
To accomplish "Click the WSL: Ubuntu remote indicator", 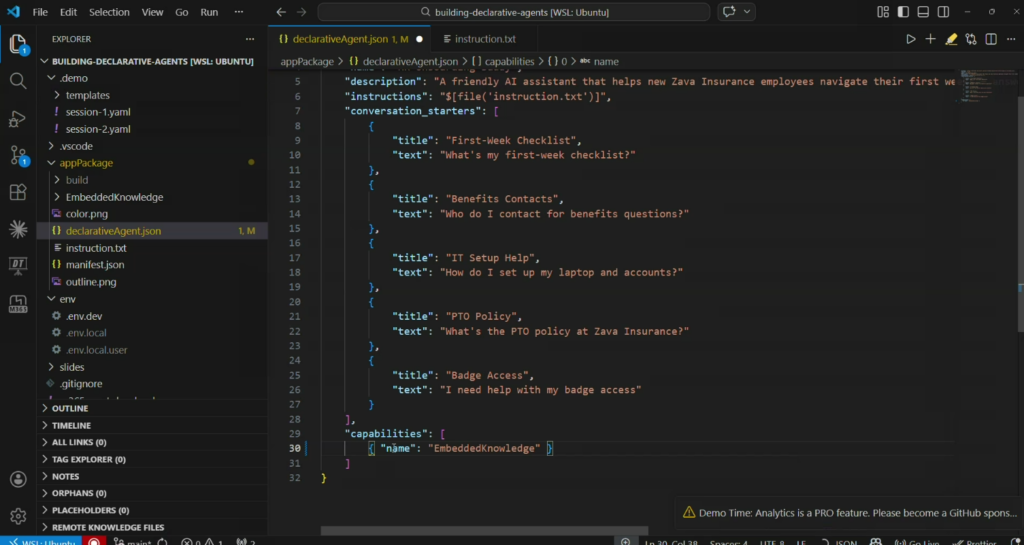I will click(40, 541).
